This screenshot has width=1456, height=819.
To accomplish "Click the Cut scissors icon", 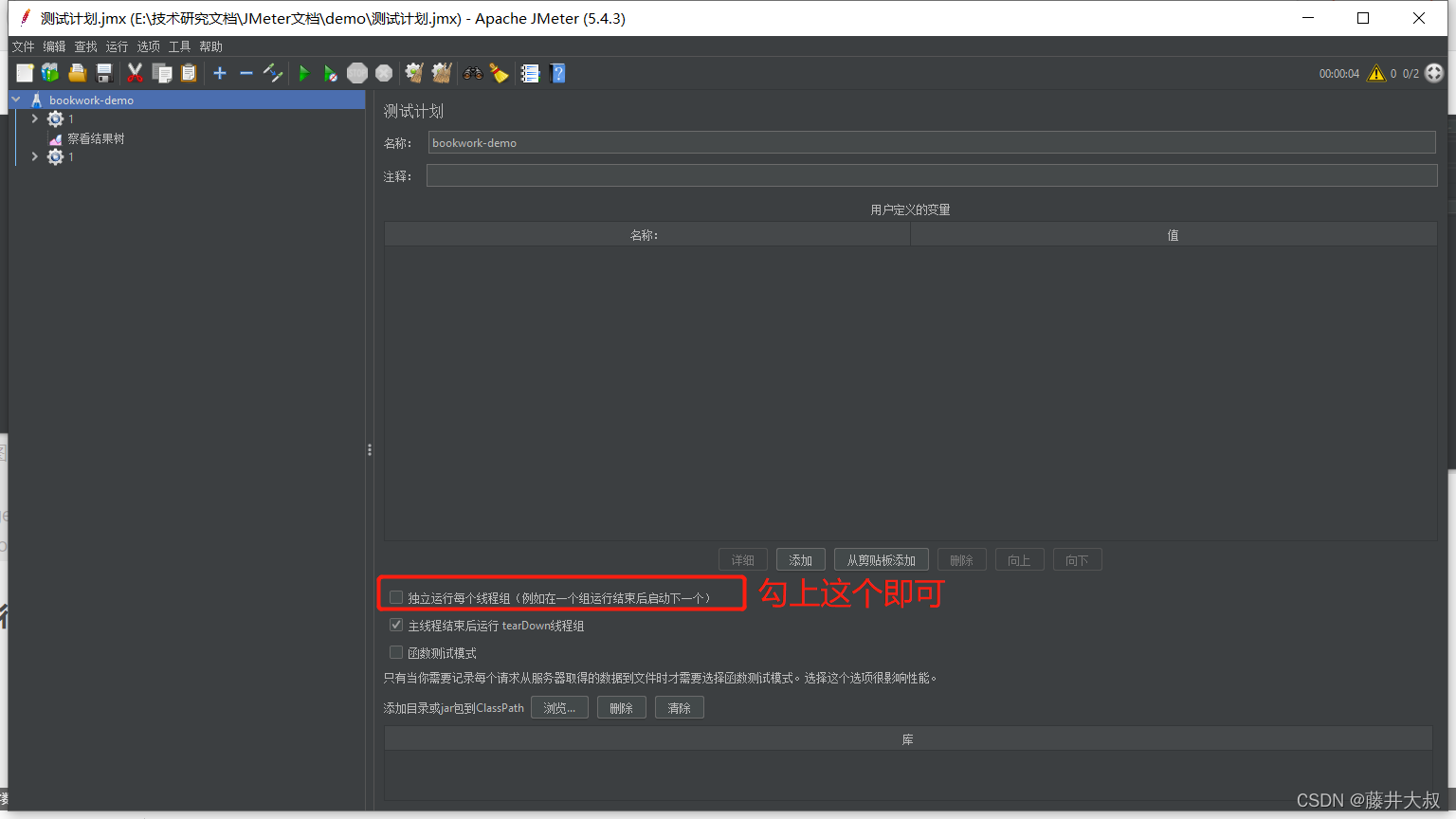I will pos(135,73).
